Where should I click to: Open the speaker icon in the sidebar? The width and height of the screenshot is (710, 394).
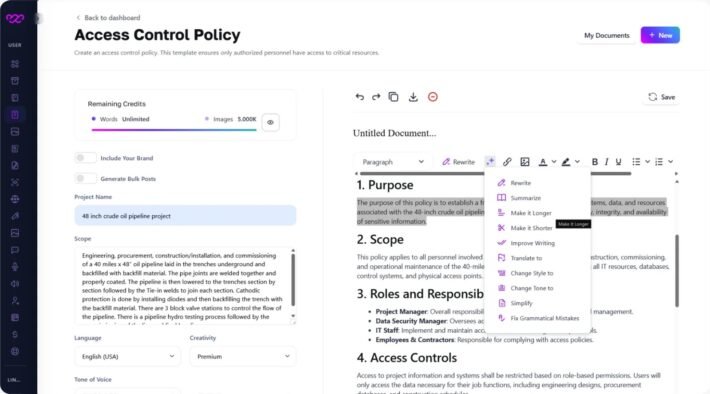15,283
